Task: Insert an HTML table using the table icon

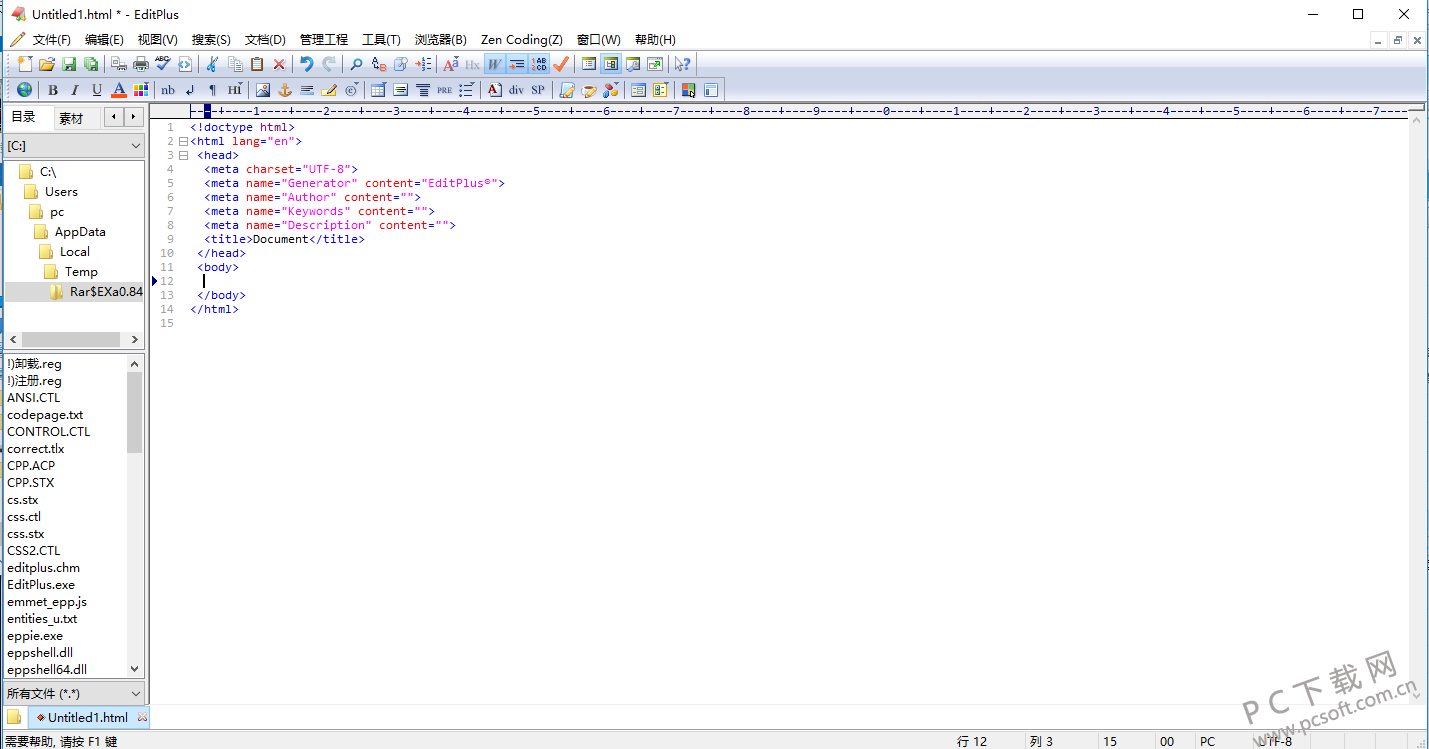Action: [x=378, y=90]
